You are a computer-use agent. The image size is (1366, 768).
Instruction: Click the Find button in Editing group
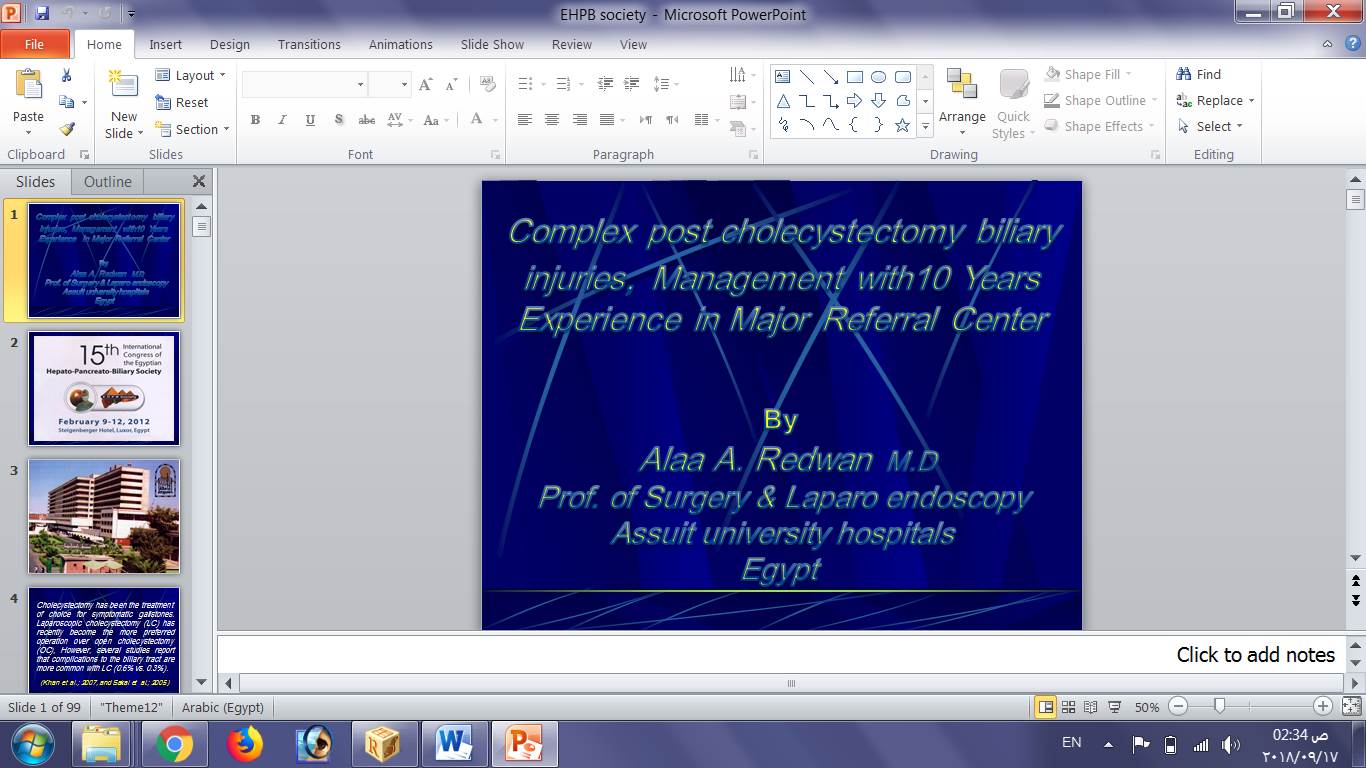point(1199,74)
